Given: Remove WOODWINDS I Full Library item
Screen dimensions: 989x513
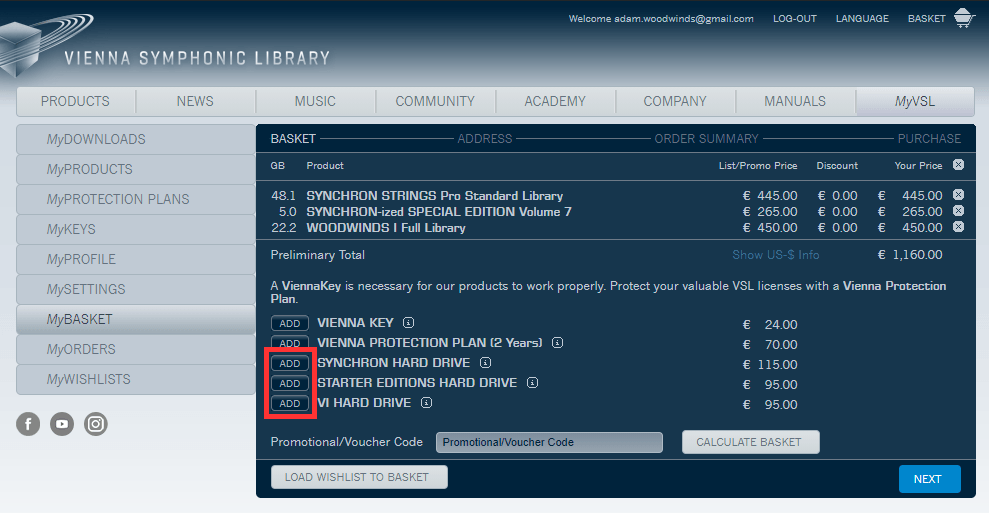Looking at the screenshot, I should pos(958,227).
